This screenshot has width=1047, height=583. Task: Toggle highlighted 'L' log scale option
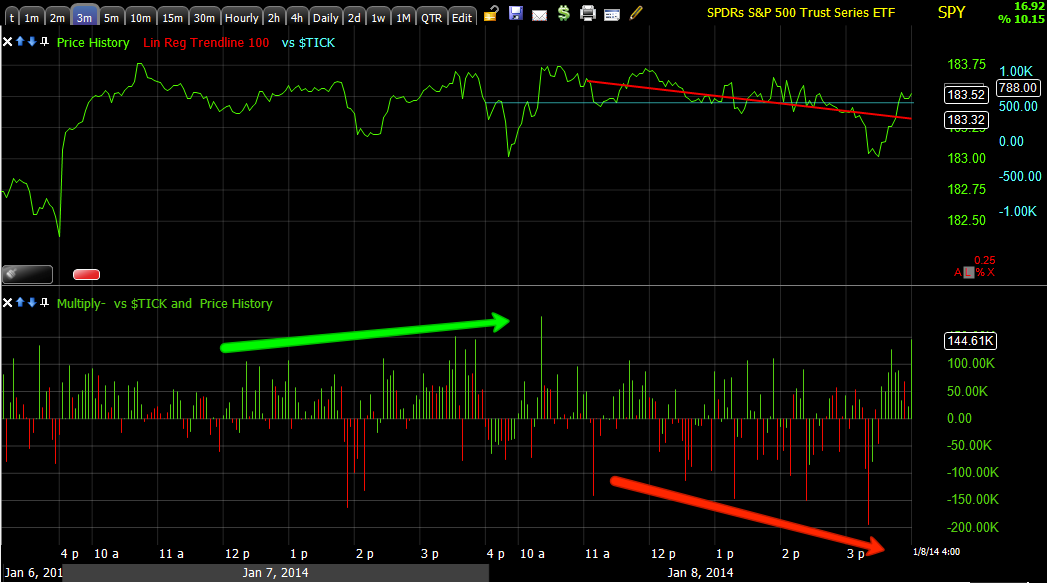[968, 272]
